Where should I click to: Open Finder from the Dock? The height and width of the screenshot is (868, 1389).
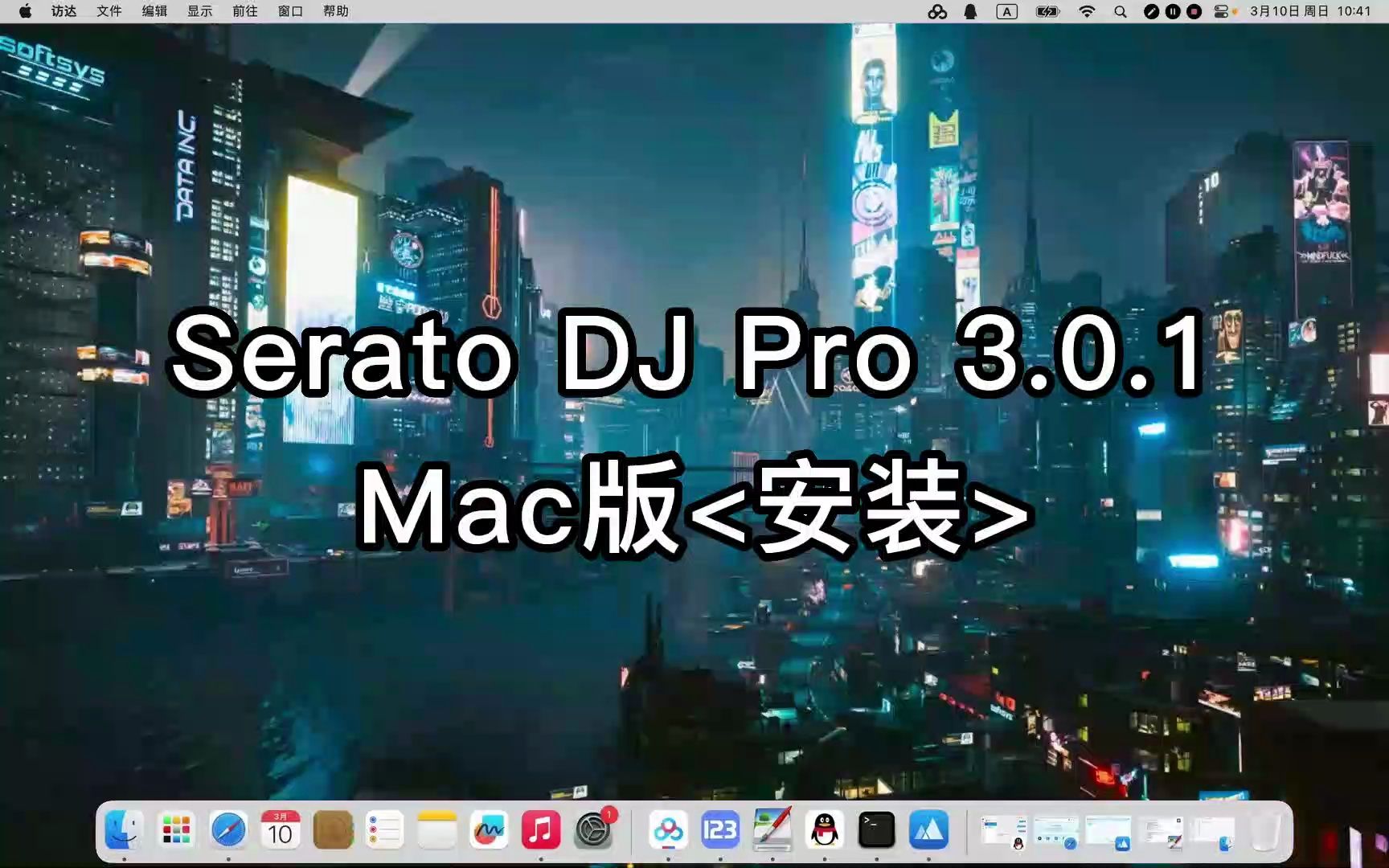[124, 829]
